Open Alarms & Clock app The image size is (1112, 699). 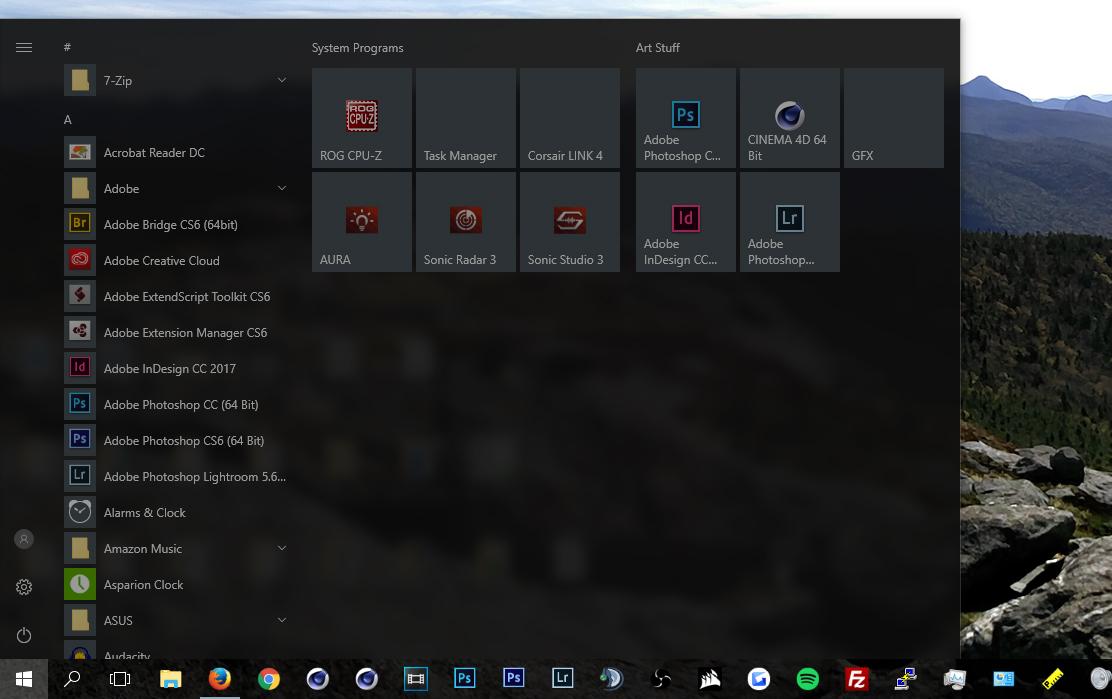pyautogui.click(x=177, y=513)
